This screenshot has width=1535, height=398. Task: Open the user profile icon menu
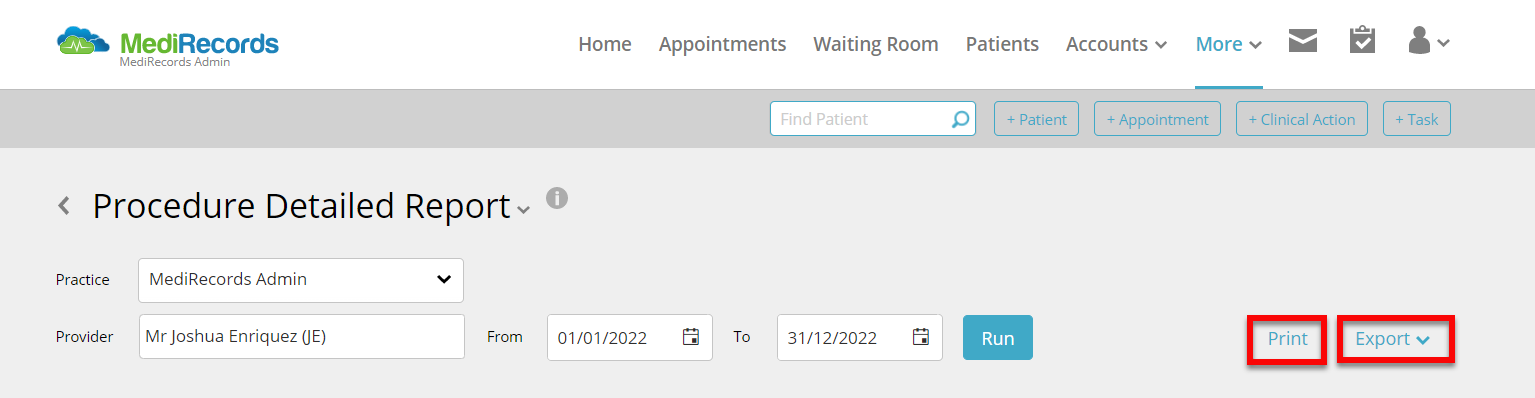pyautogui.click(x=1429, y=41)
